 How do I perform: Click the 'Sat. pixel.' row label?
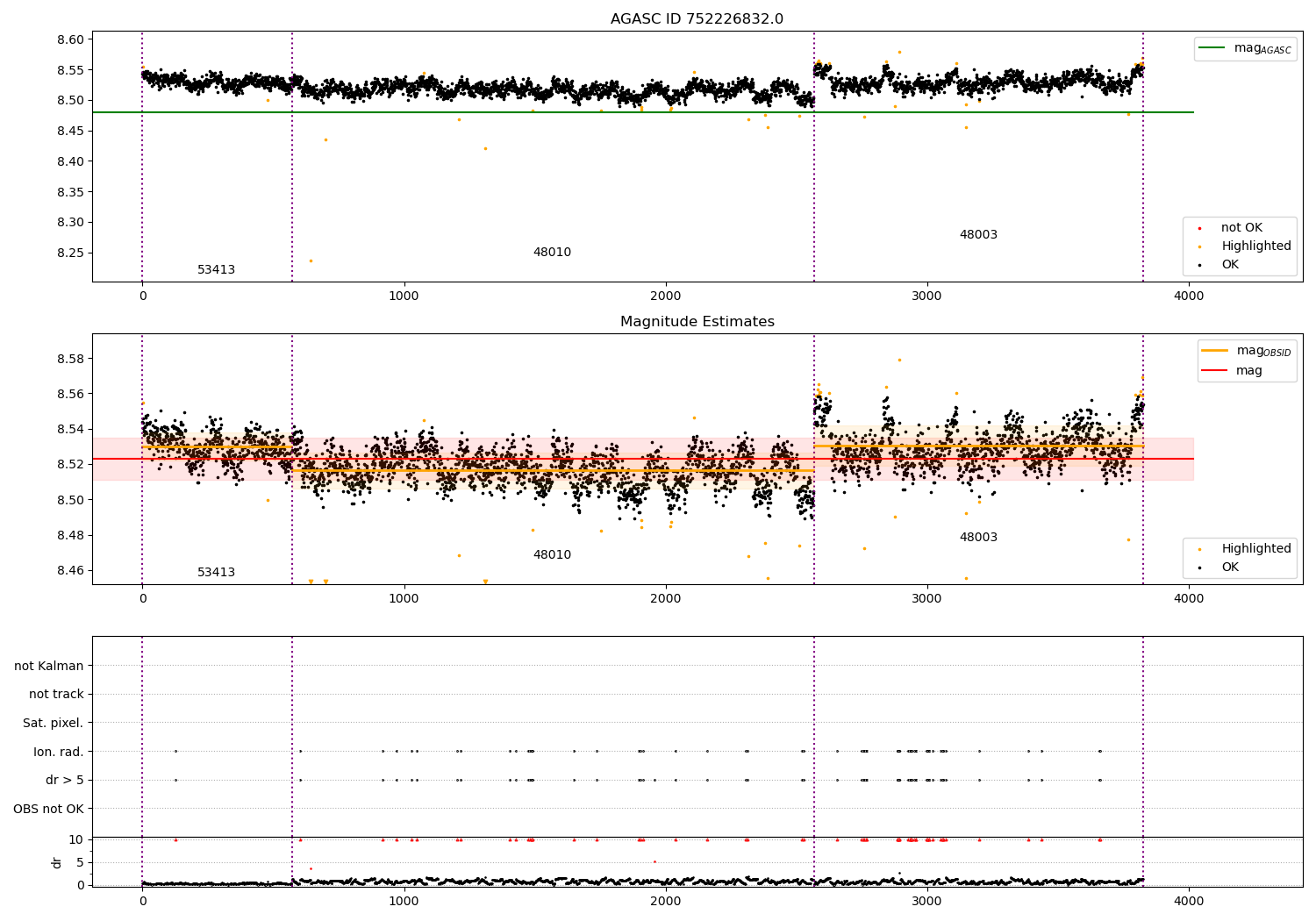(x=53, y=724)
